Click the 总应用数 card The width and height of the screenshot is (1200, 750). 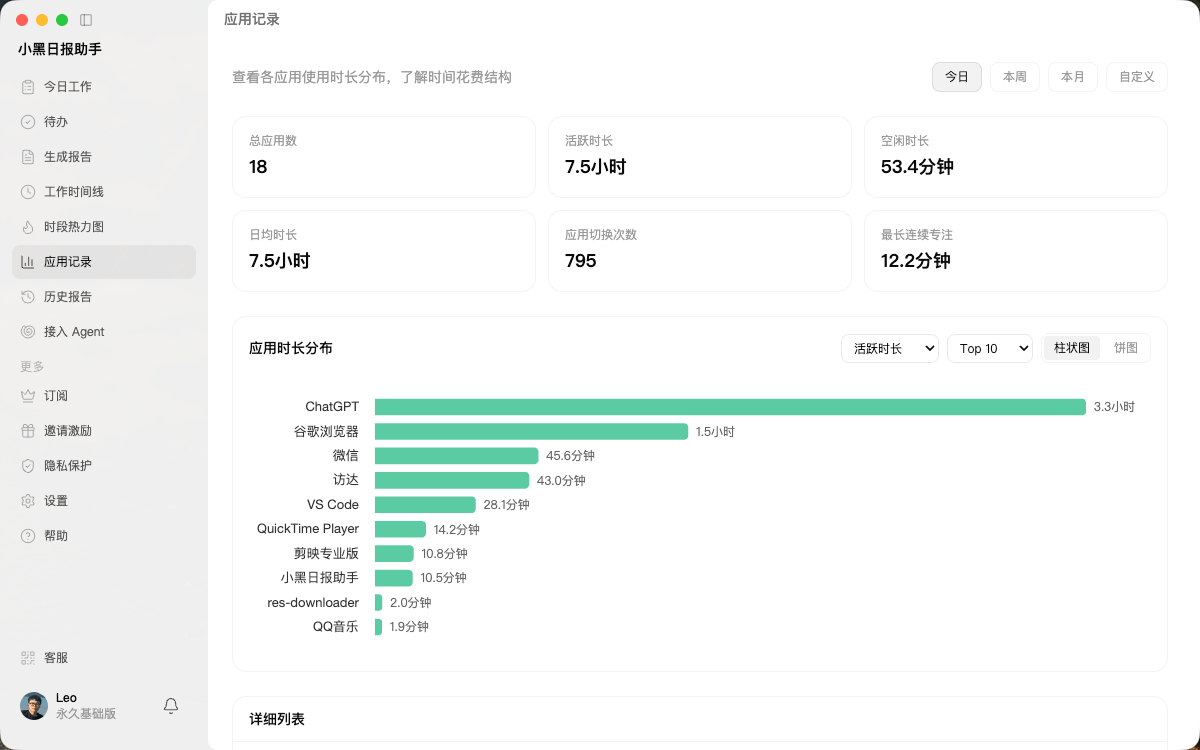pos(384,157)
